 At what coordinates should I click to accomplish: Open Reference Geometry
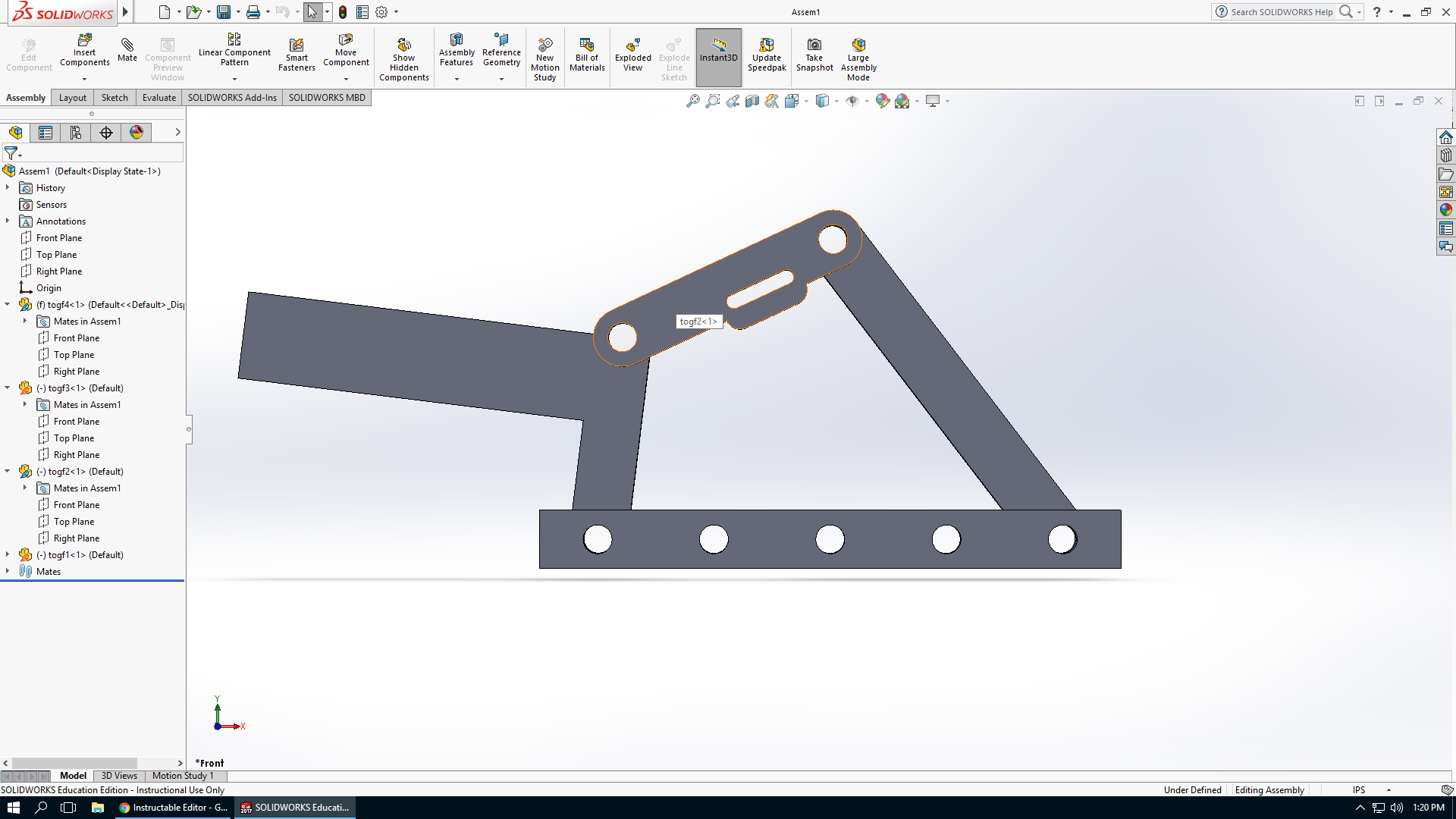point(501,51)
